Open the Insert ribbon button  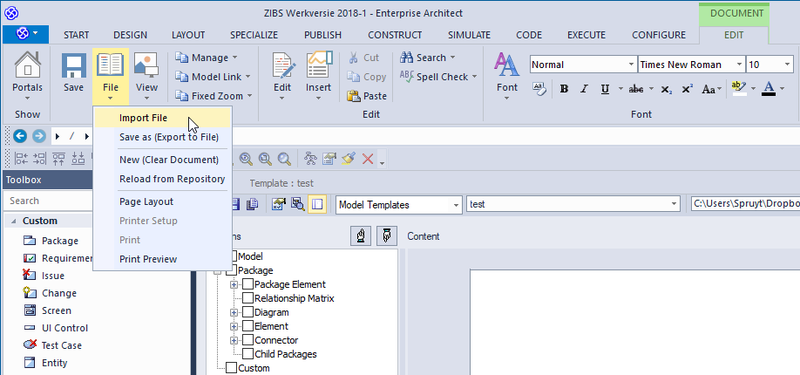click(x=318, y=75)
